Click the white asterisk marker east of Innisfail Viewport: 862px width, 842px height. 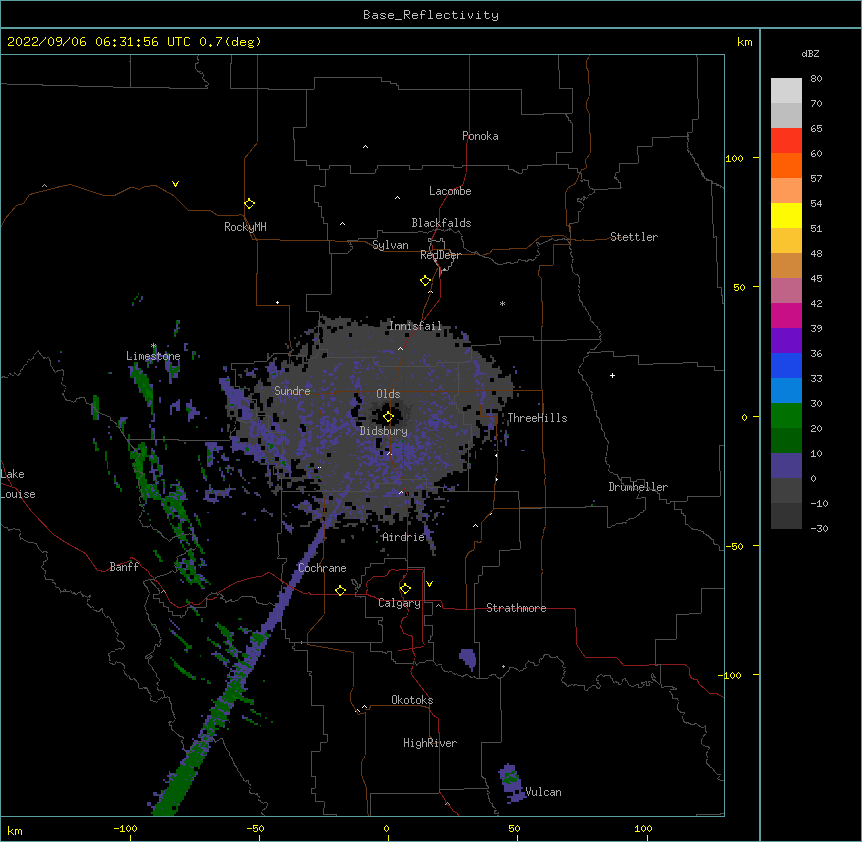click(x=502, y=303)
